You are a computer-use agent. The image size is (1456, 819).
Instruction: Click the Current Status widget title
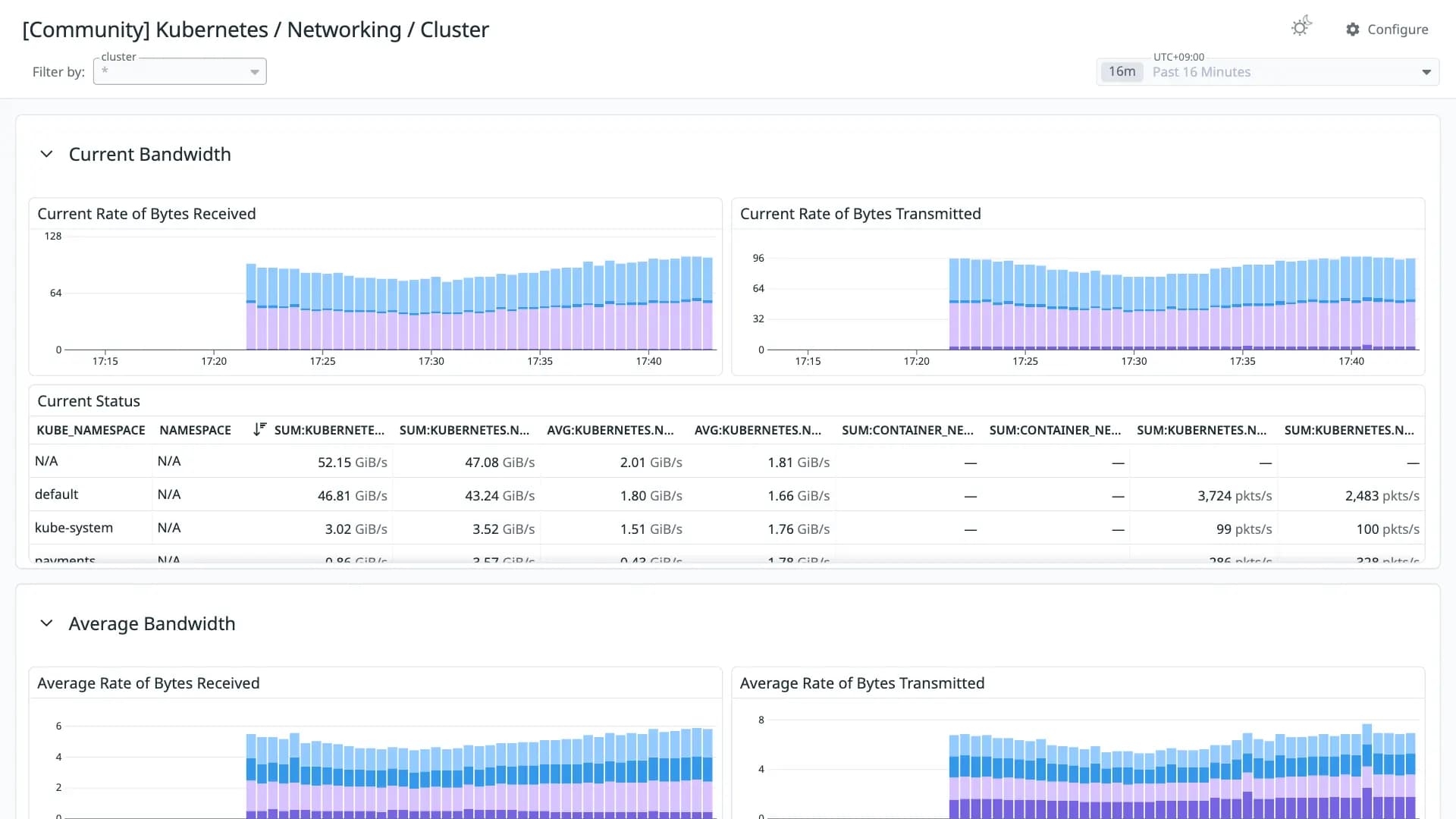(89, 401)
